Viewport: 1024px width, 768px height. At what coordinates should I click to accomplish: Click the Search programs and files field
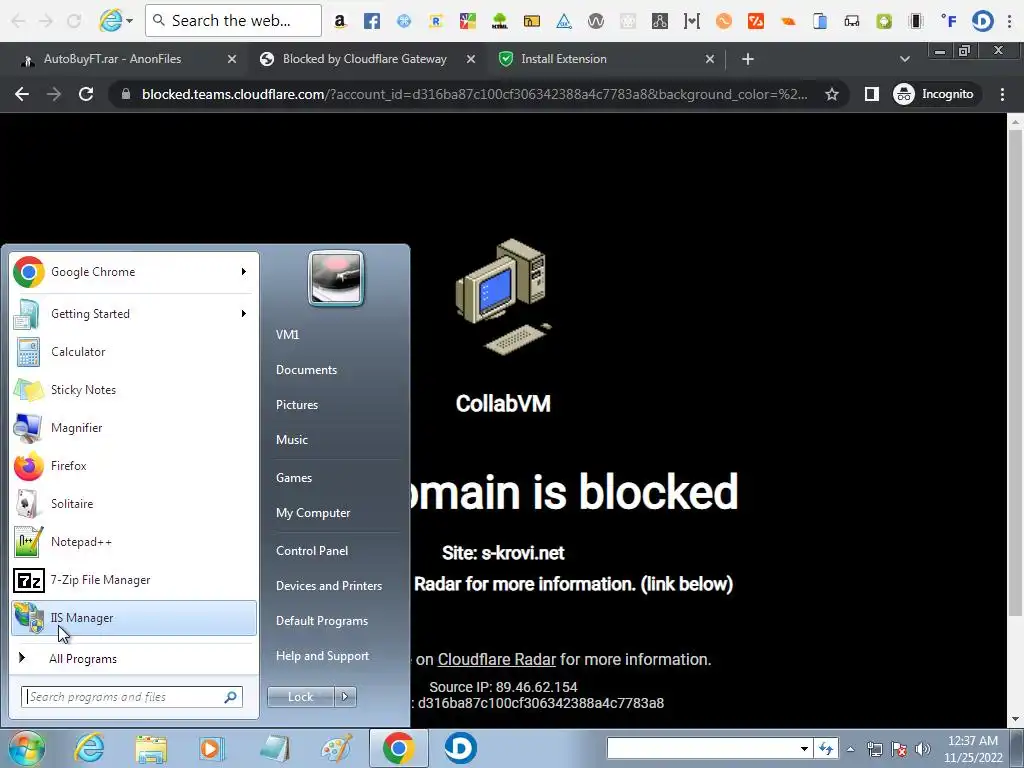pyautogui.click(x=132, y=697)
